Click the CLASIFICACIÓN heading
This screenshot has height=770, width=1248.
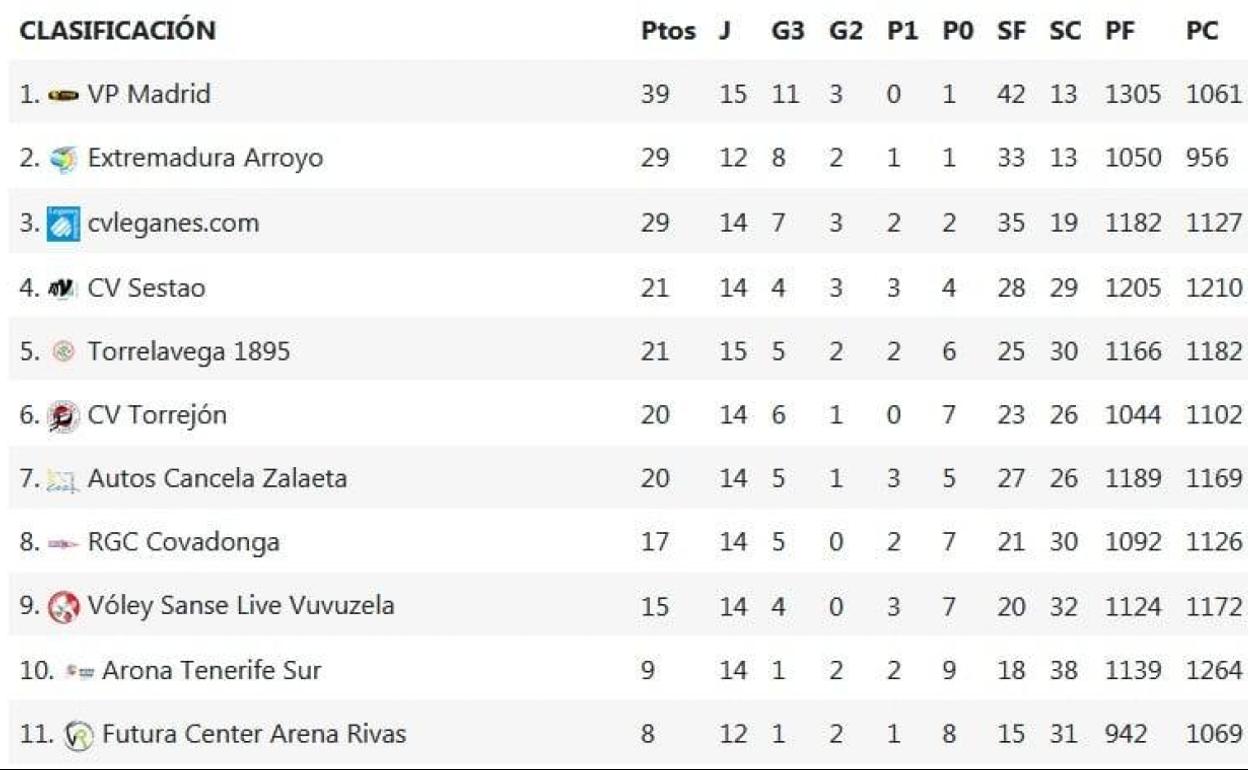point(118,31)
